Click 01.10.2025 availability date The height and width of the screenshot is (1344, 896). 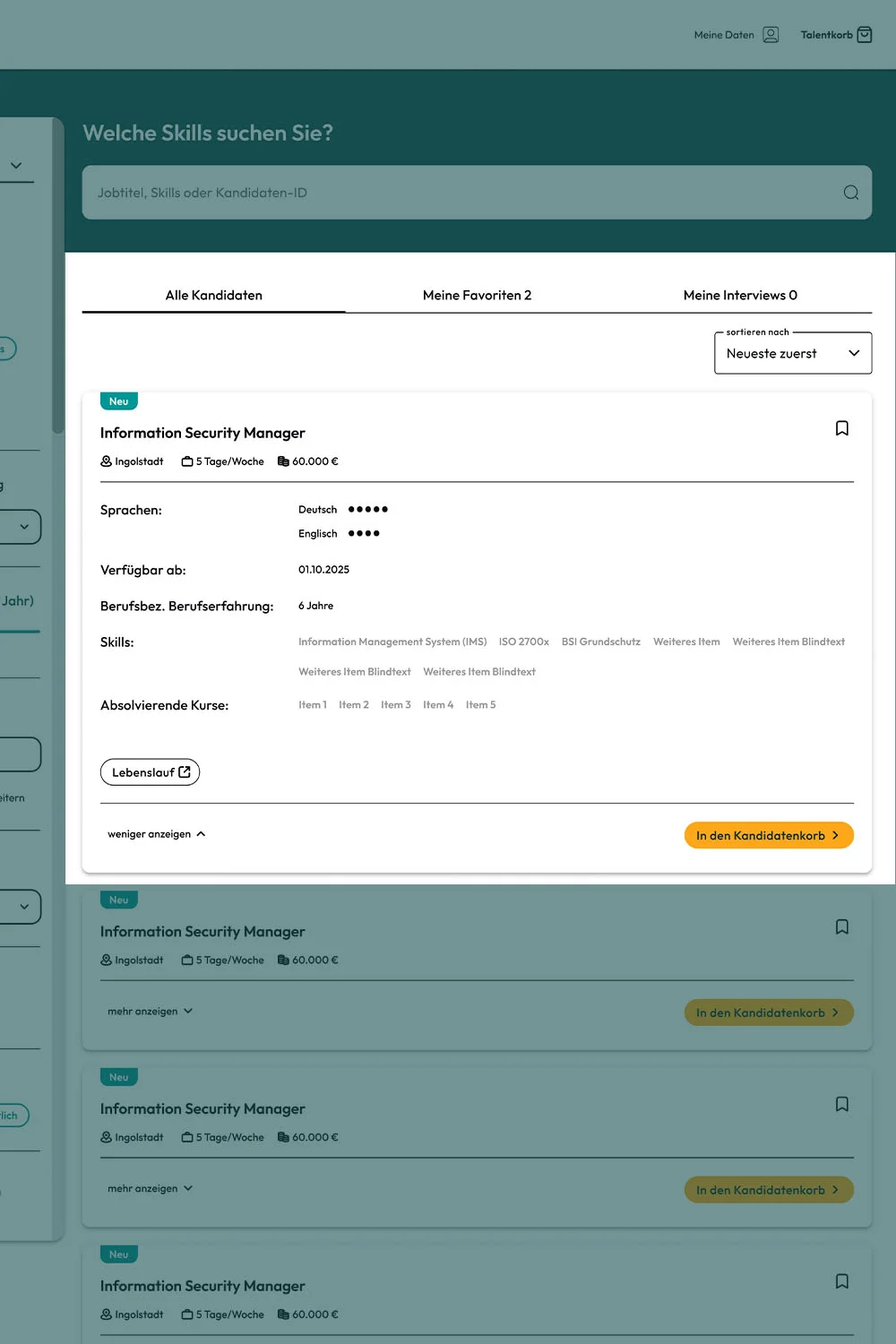[323, 570]
